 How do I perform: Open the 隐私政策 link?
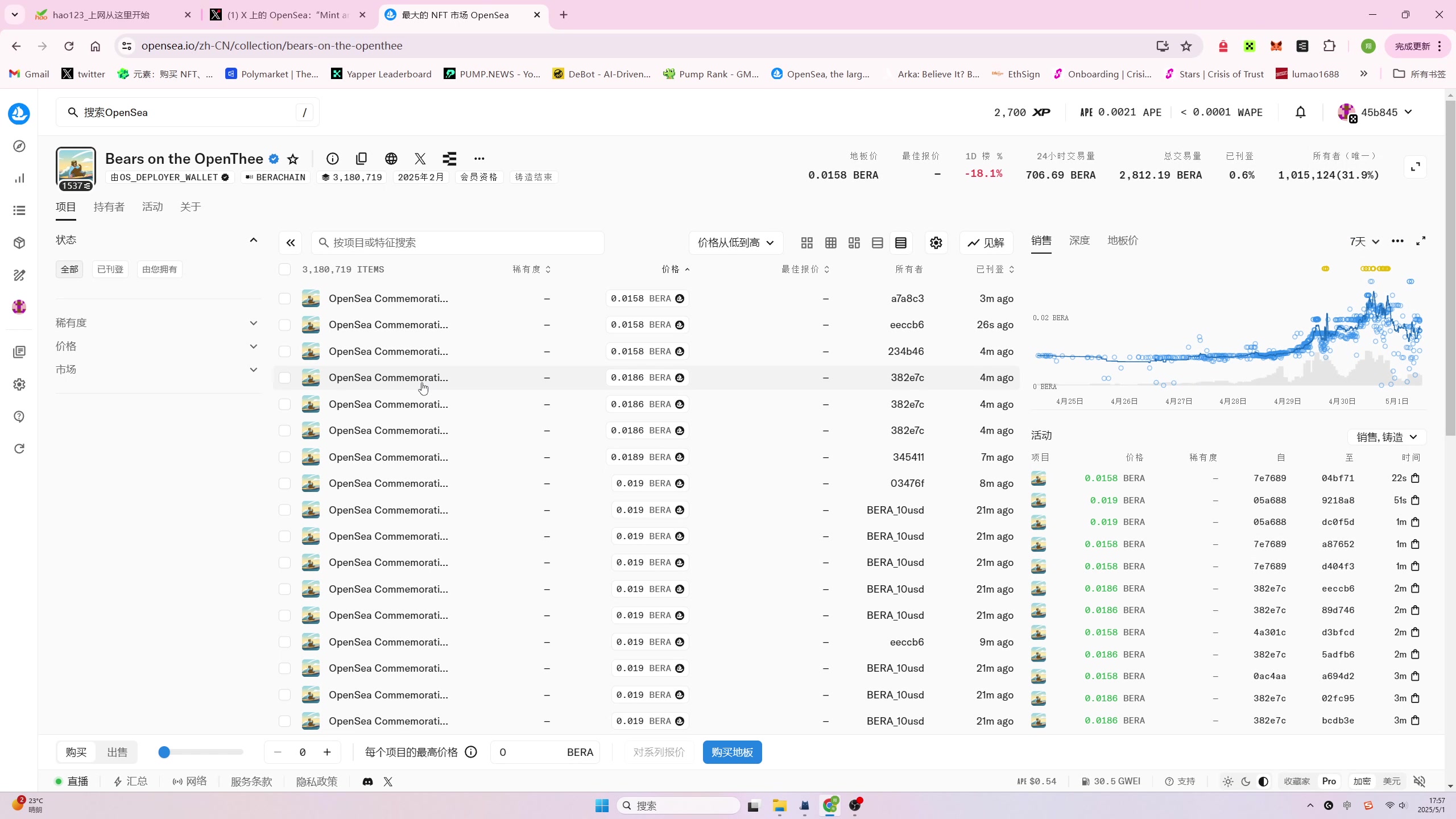point(317,782)
